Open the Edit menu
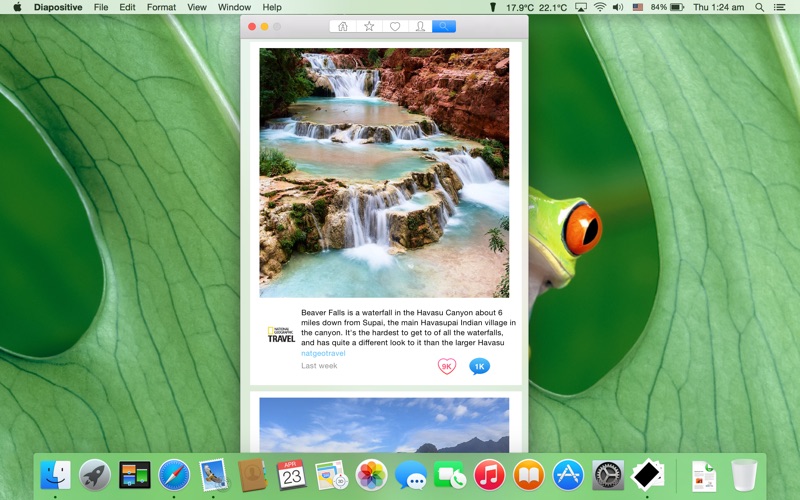Viewport: 800px width, 500px height. click(127, 7)
